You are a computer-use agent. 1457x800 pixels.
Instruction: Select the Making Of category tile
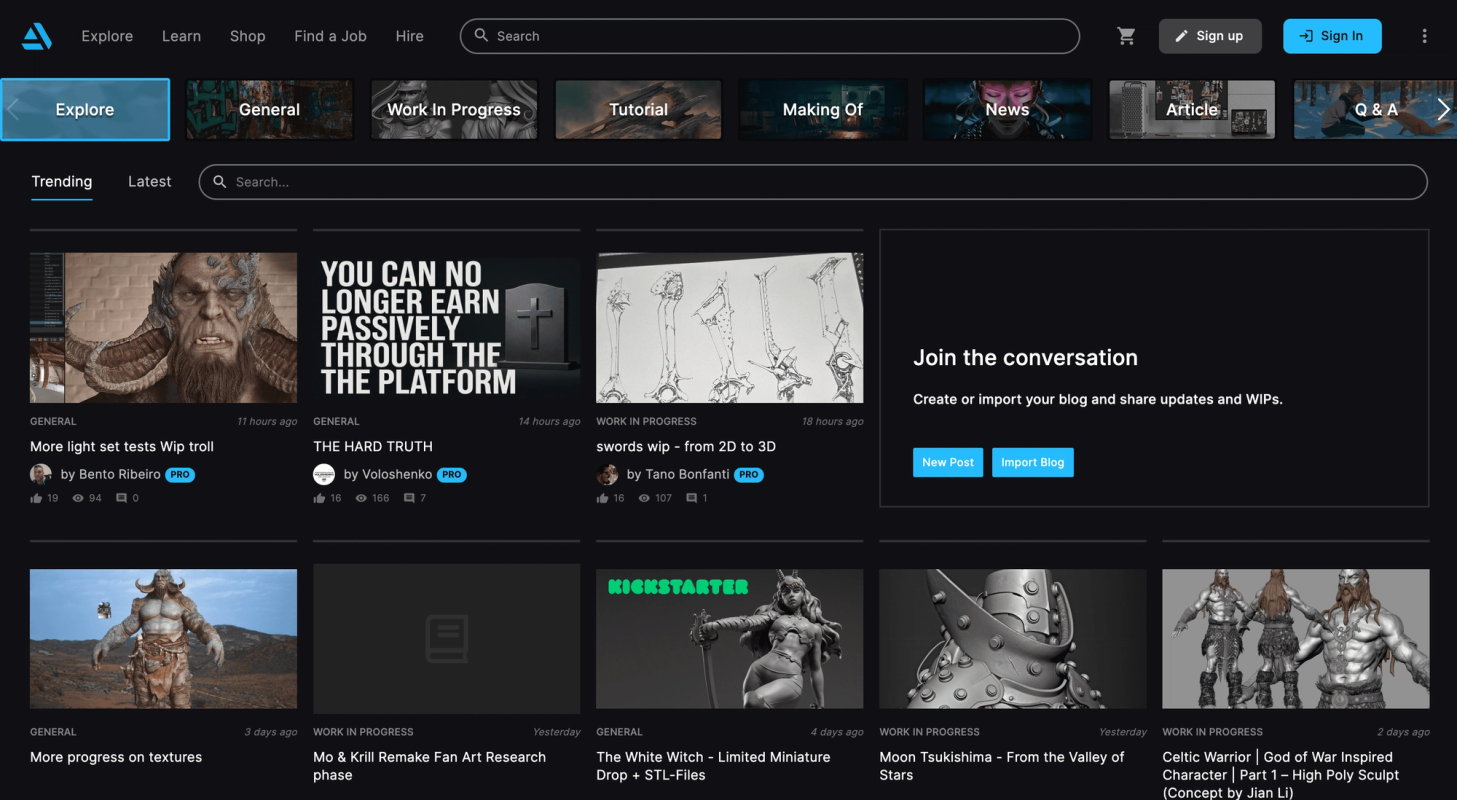pos(823,110)
